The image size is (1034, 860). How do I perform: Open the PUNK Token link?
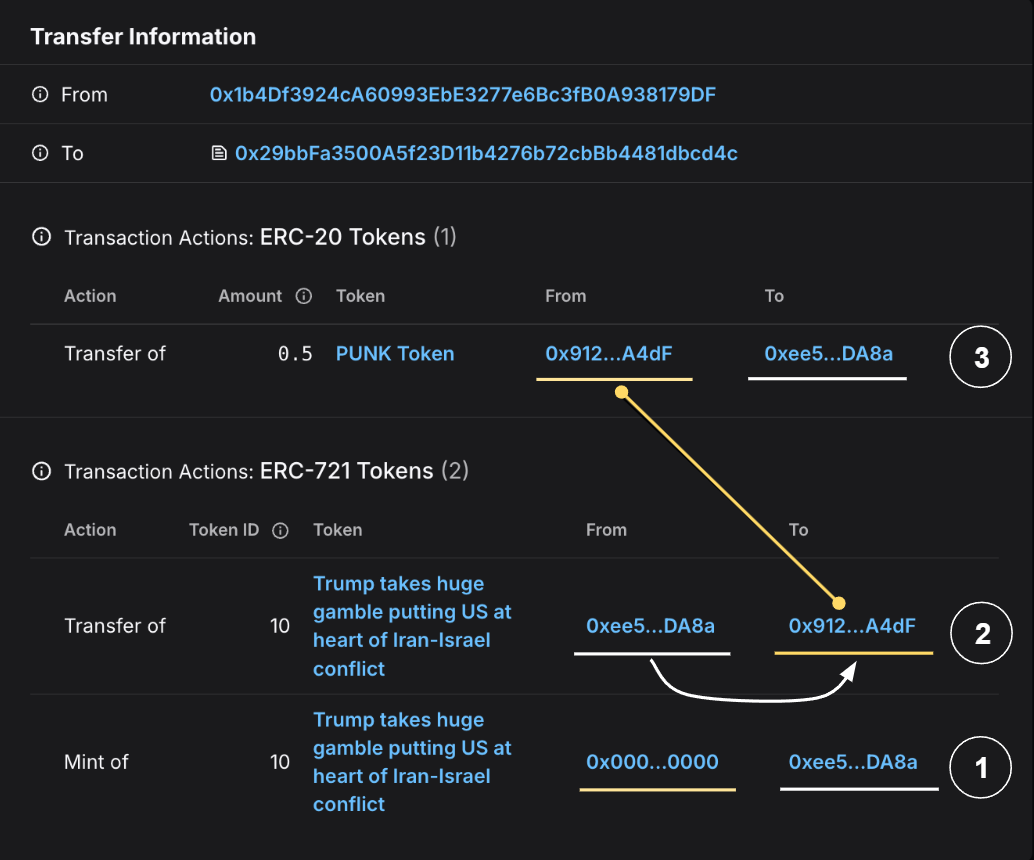tap(395, 353)
